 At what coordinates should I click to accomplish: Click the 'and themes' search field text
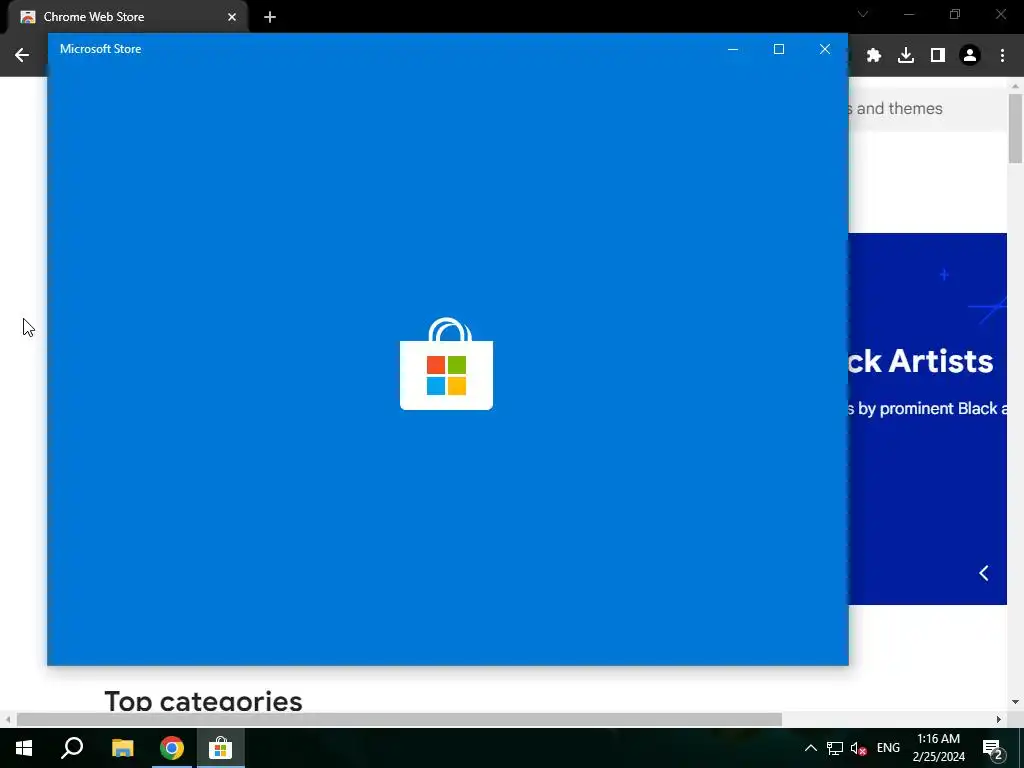(x=899, y=108)
